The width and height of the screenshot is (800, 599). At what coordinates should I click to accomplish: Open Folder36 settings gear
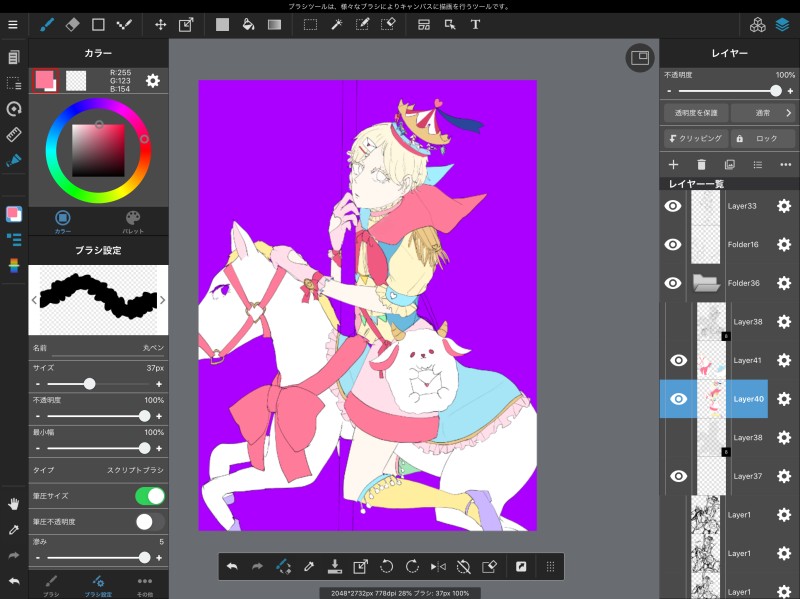pos(784,283)
